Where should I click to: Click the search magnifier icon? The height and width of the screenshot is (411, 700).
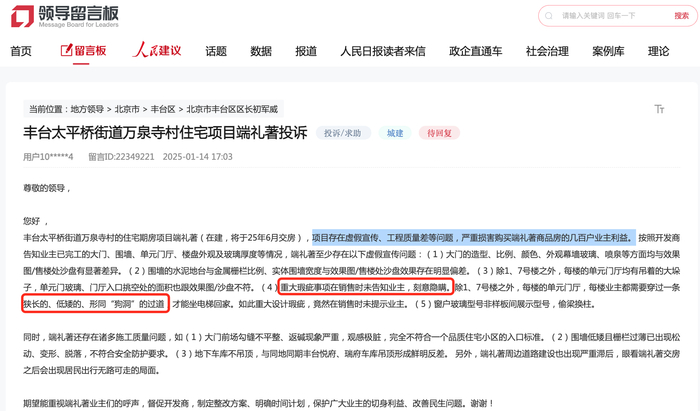pyautogui.click(x=549, y=16)
